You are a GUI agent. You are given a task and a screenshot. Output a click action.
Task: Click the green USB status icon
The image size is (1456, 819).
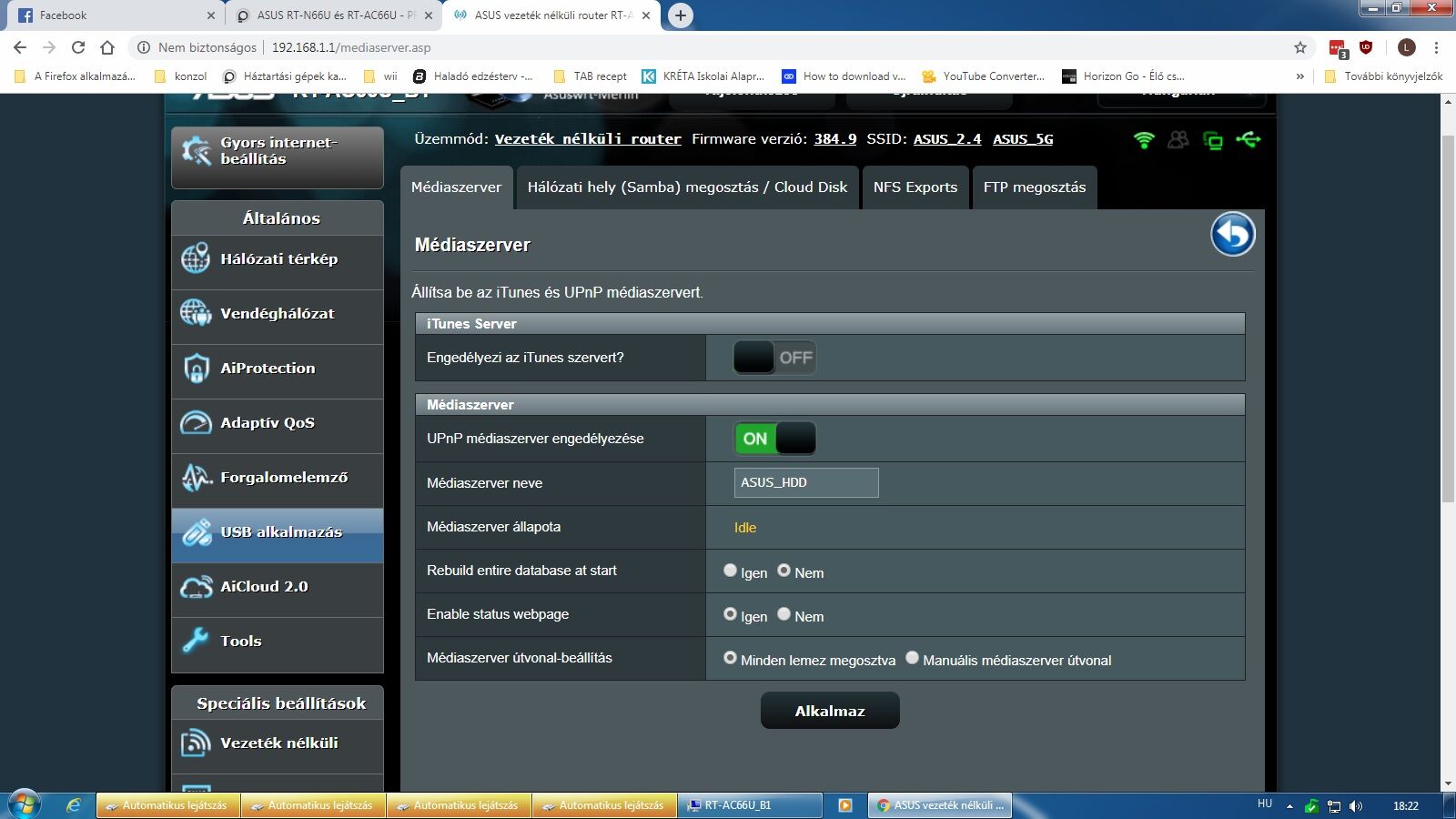point(1249,139)
